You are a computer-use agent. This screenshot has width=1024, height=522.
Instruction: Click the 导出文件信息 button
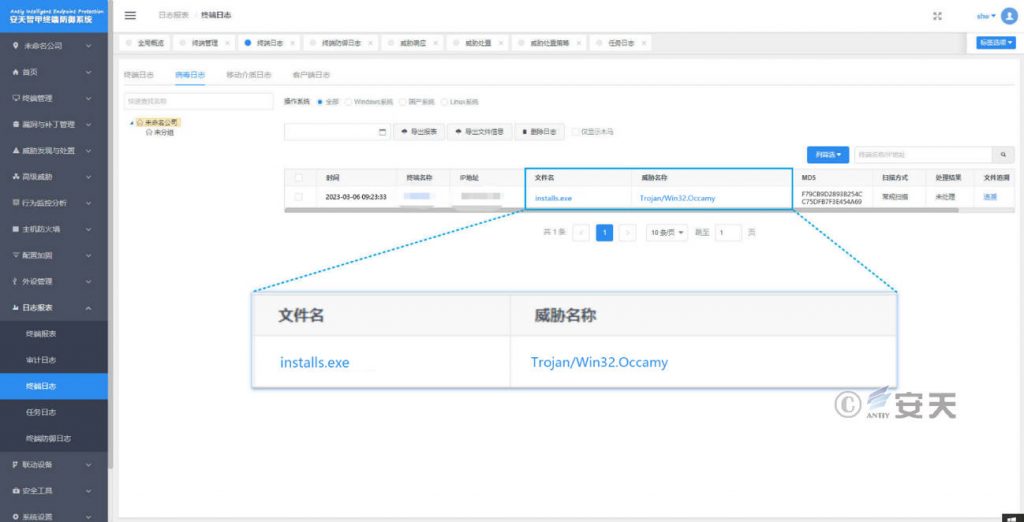pyautogui.click(x=479, y=132)
